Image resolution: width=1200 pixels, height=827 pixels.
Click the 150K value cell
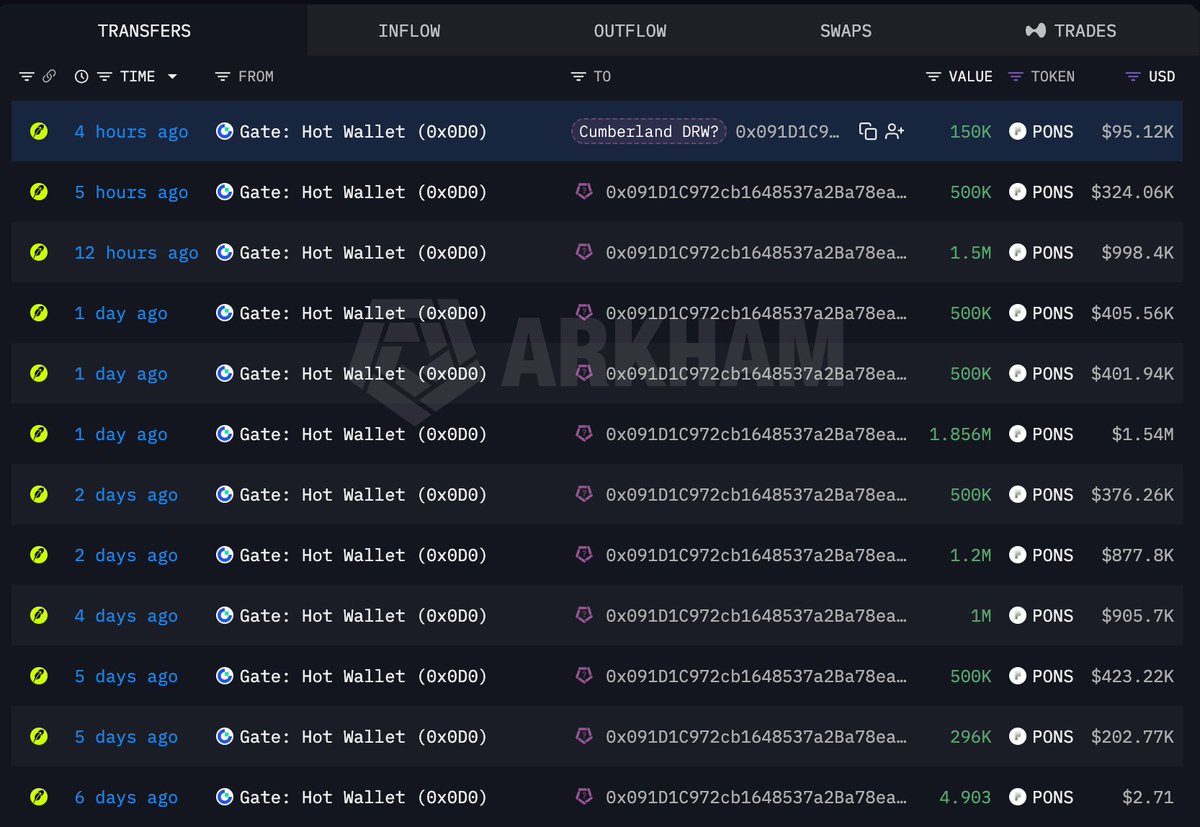(x=971, y=131)
